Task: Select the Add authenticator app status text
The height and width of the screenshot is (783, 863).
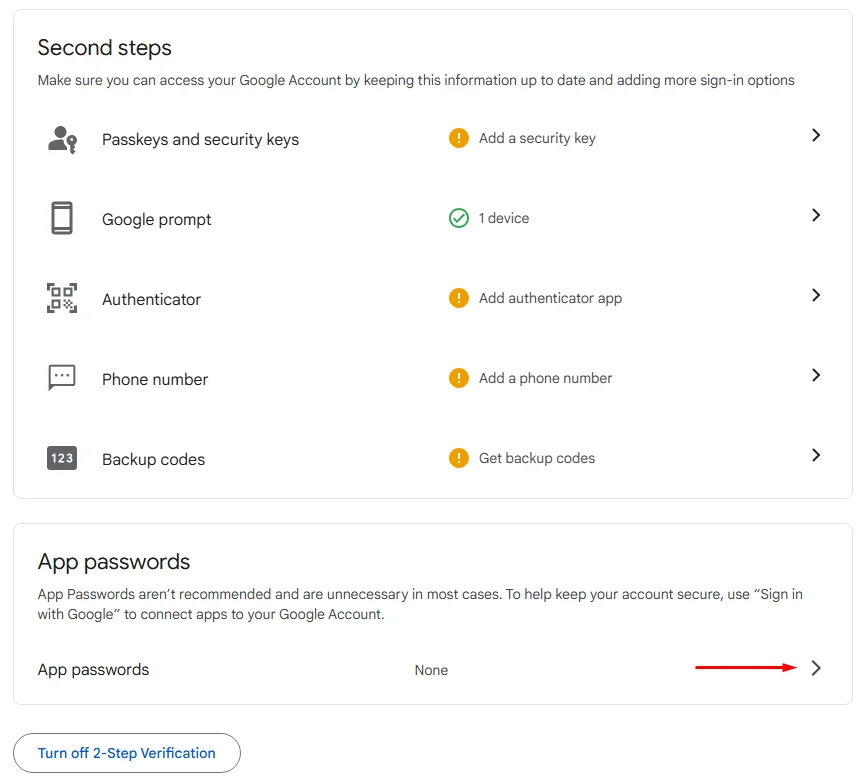Action: point(550,298)
